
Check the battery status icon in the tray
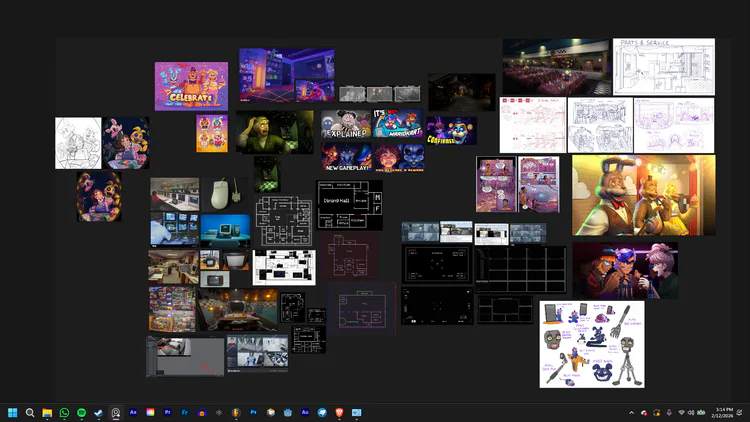[x=701, y=412]
